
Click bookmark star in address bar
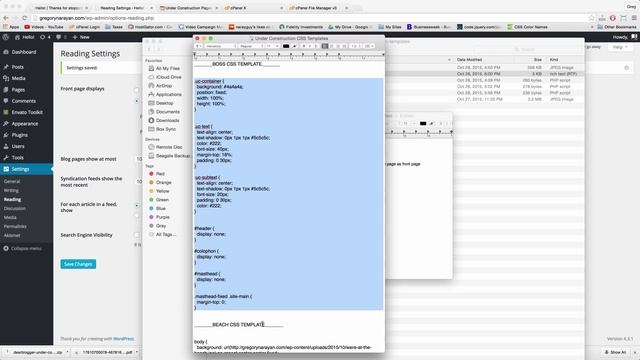pos(592,18)
